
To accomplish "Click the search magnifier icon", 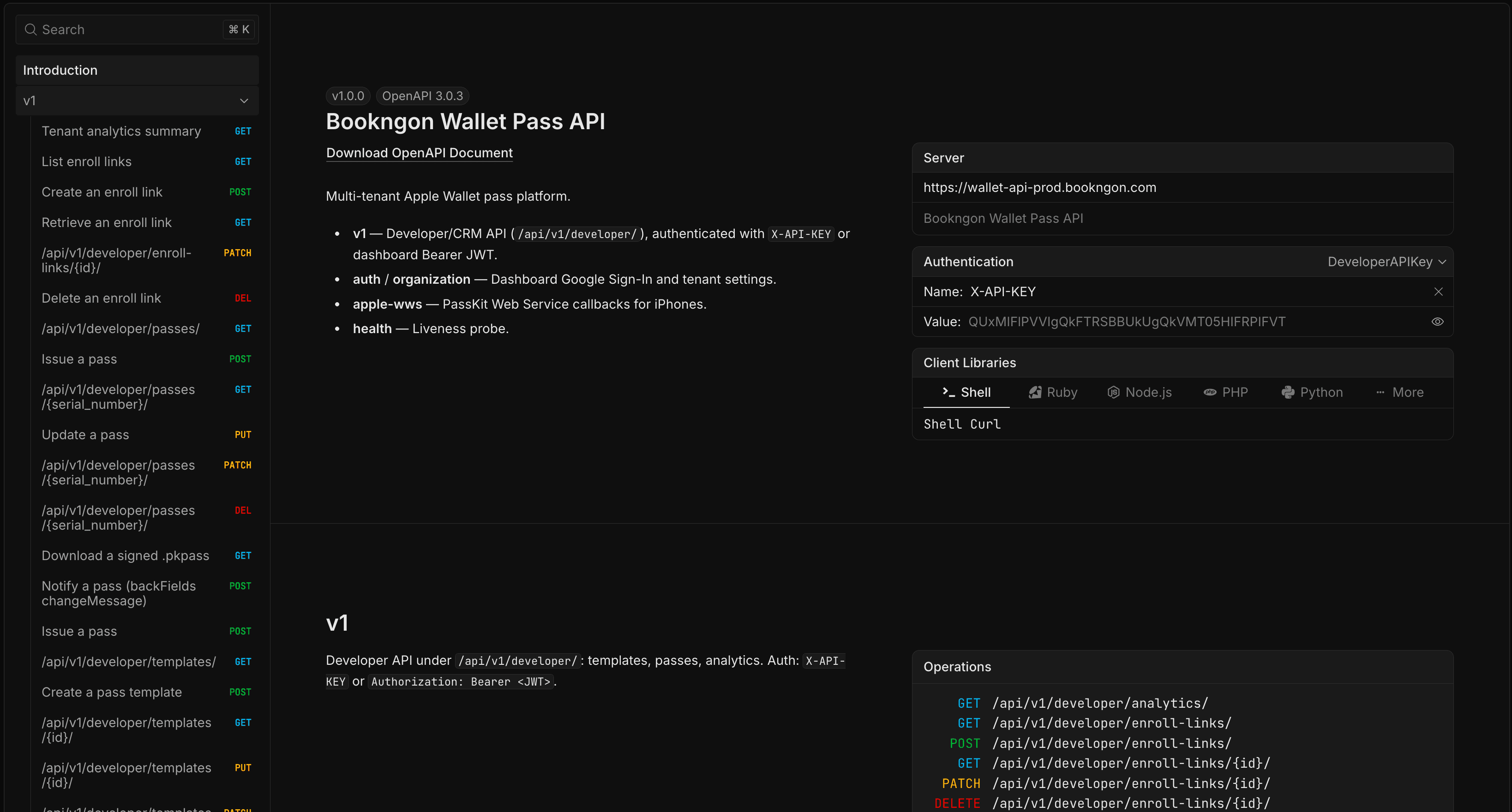I will point(30,30).
